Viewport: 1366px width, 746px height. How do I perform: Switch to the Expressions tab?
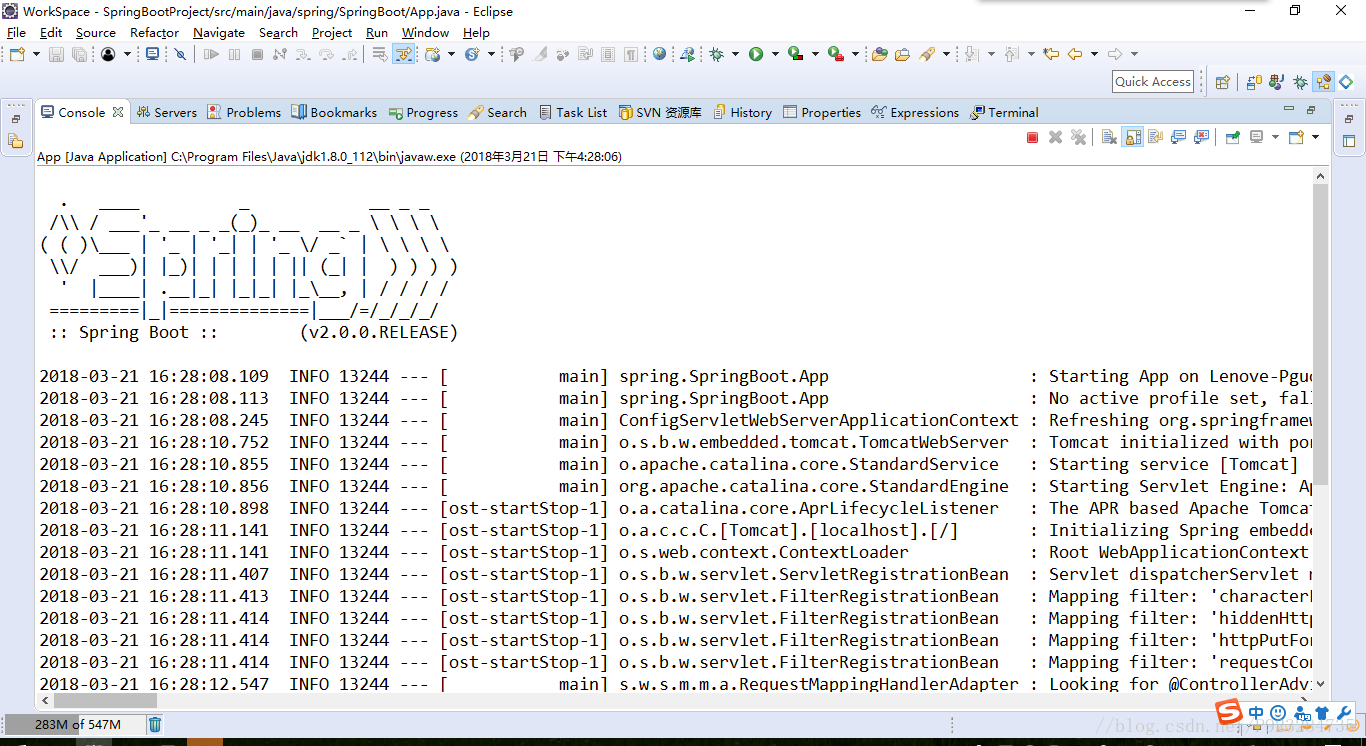tap(915, 112)
